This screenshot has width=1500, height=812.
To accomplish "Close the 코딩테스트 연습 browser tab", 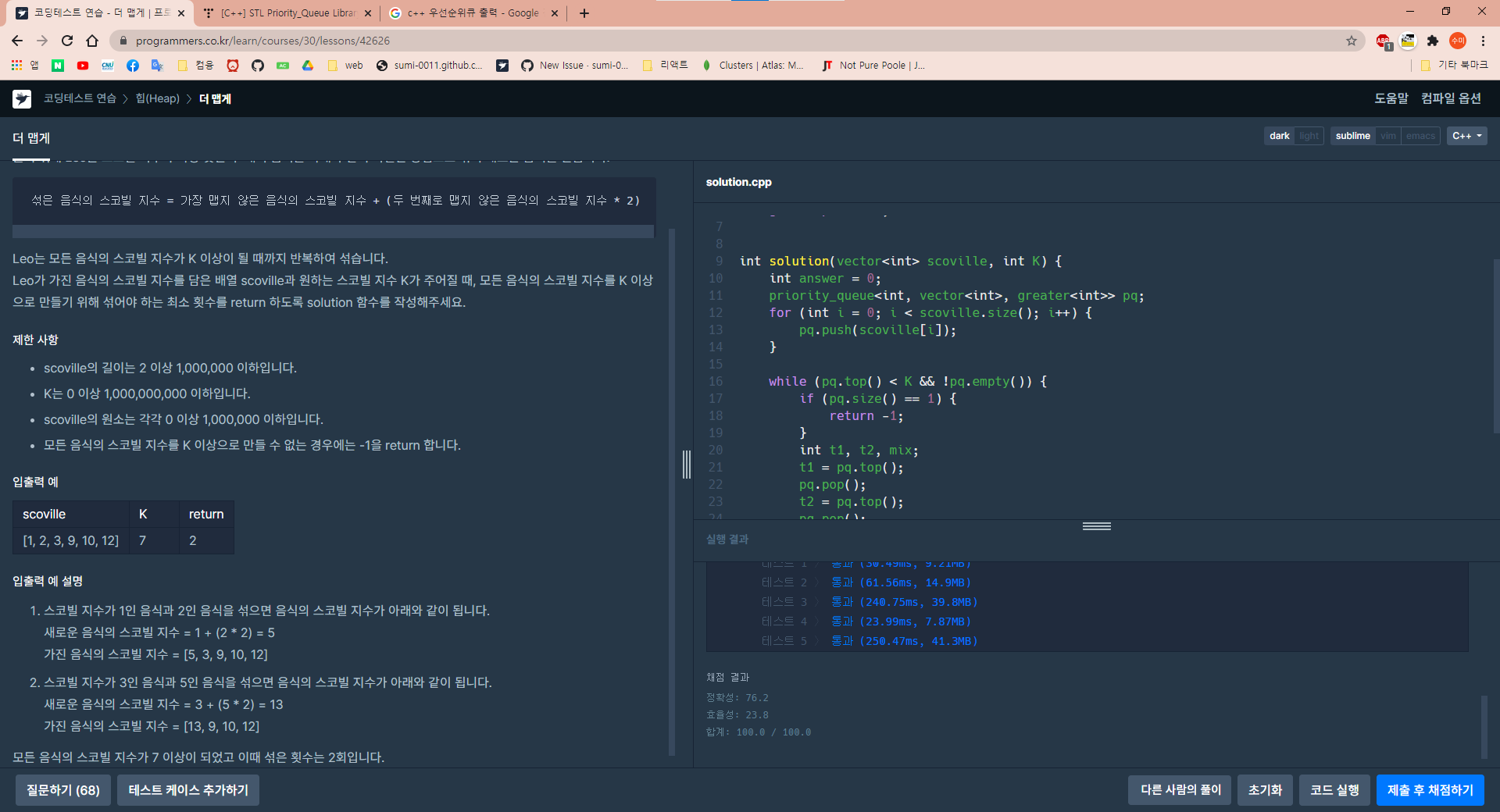I will [x=181, y=13].
